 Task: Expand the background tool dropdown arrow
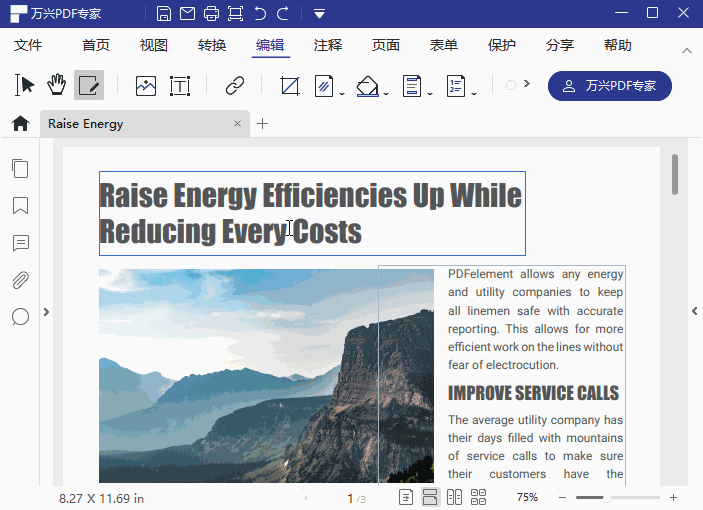386,94
